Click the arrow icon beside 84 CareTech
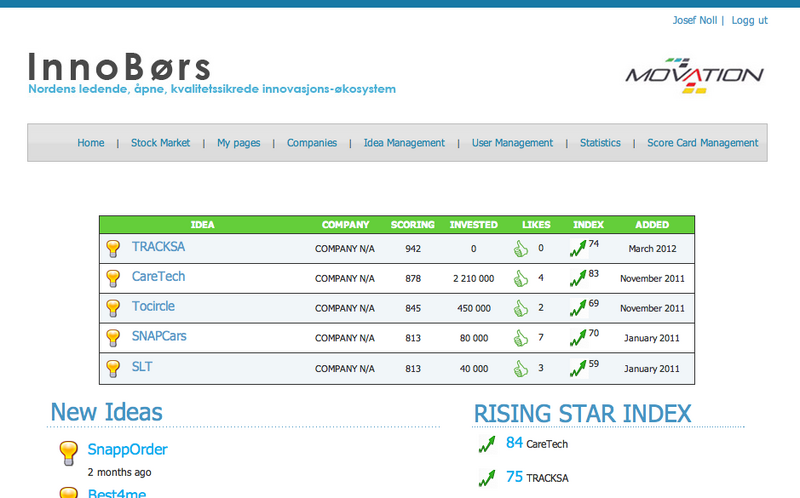Viewport: 800px width, 498px height. [487, 444]
